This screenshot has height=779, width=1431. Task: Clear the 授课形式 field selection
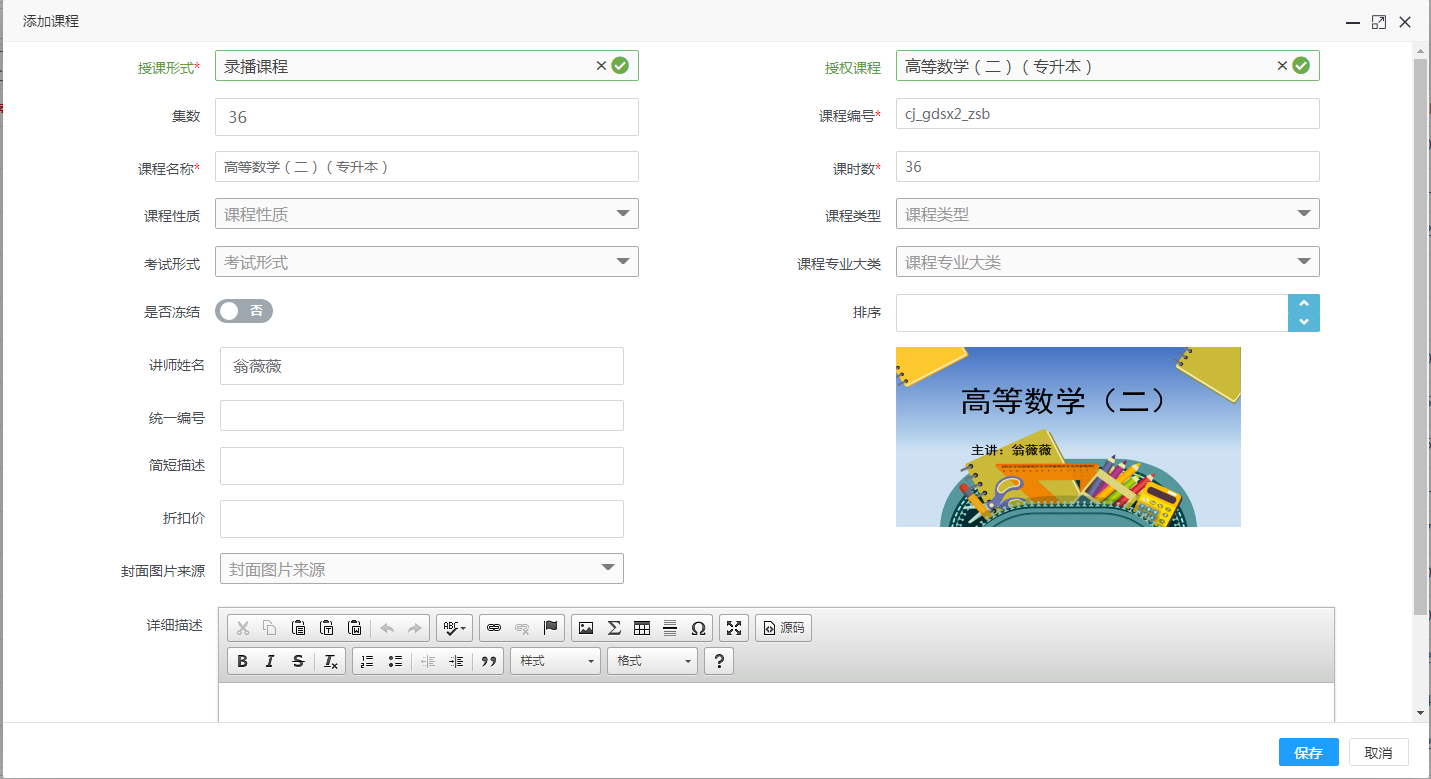[601, 66]
